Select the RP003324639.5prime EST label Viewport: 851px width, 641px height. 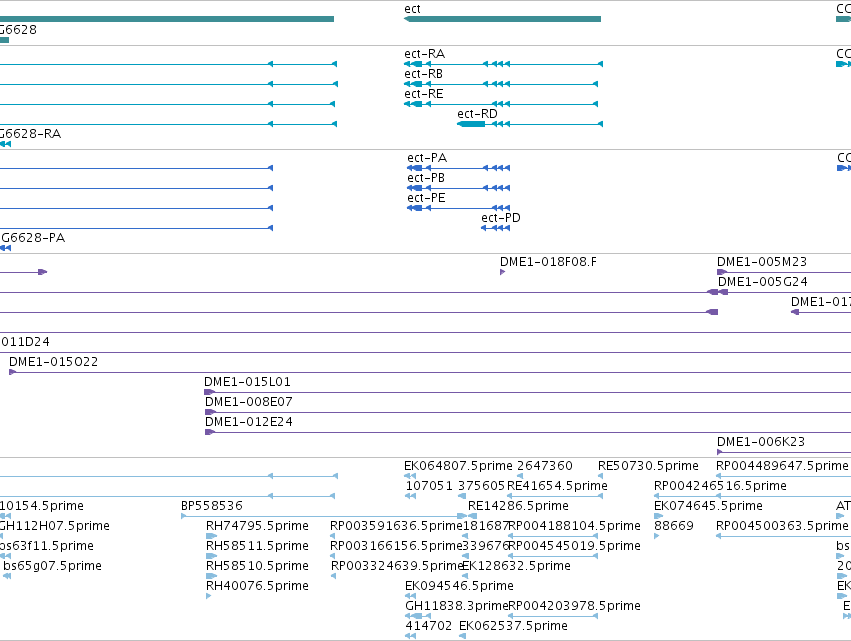point(397,567)
